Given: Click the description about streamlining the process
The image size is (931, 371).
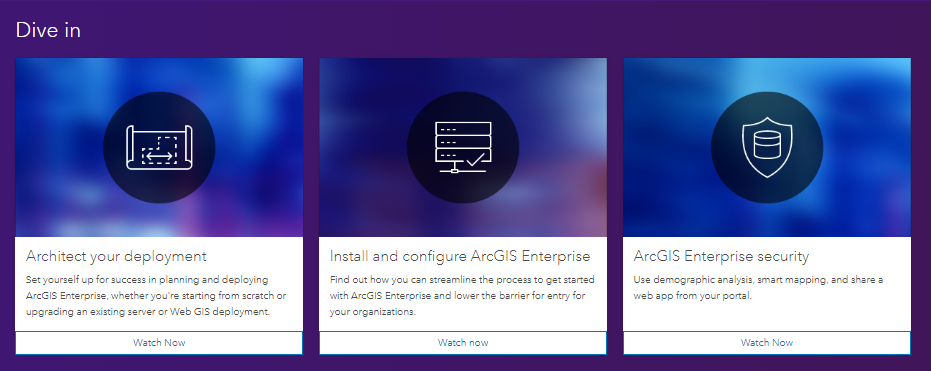Looking at the screenshot, I should pyautogui.click(x=462, y=296).
